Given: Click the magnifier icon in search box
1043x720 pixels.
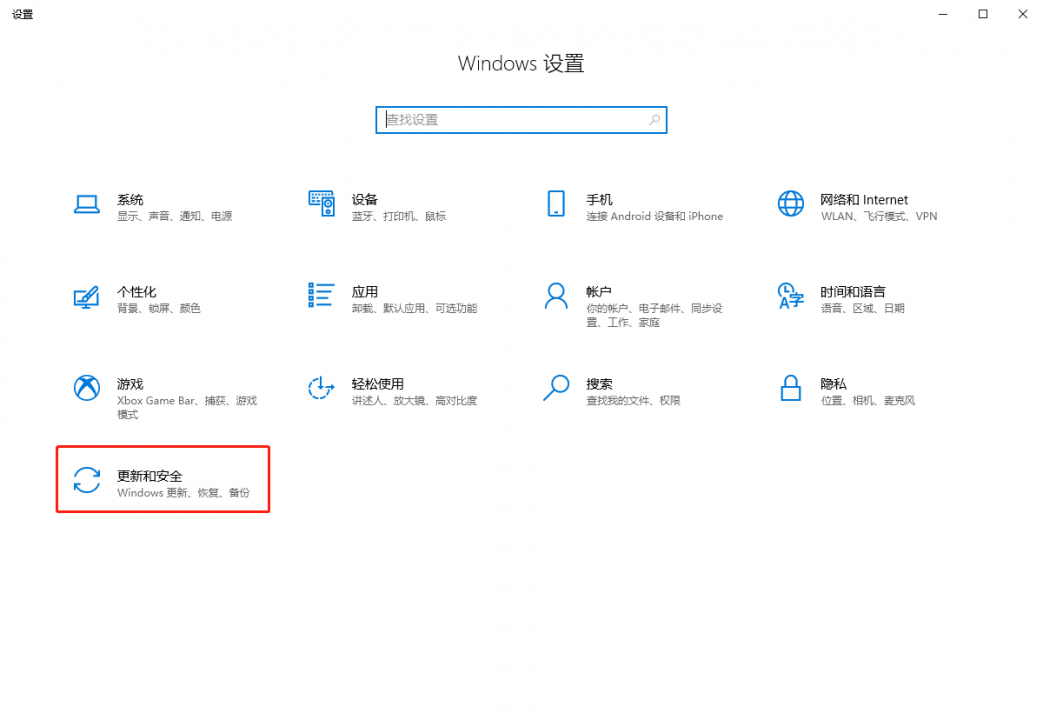Looking at the screenshot, I should coord(654,120).
